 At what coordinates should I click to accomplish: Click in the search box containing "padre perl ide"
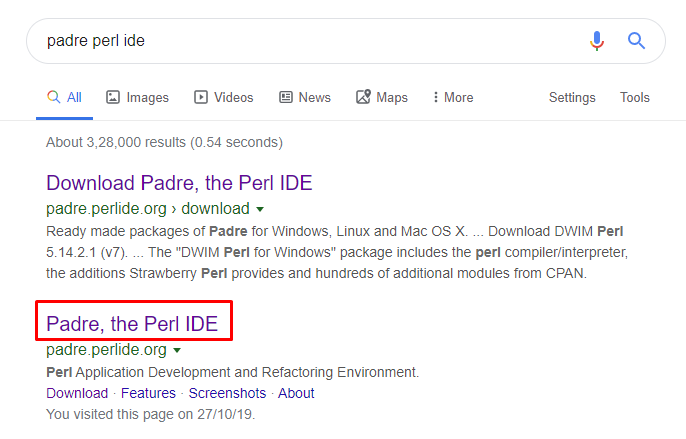point(306,41)
